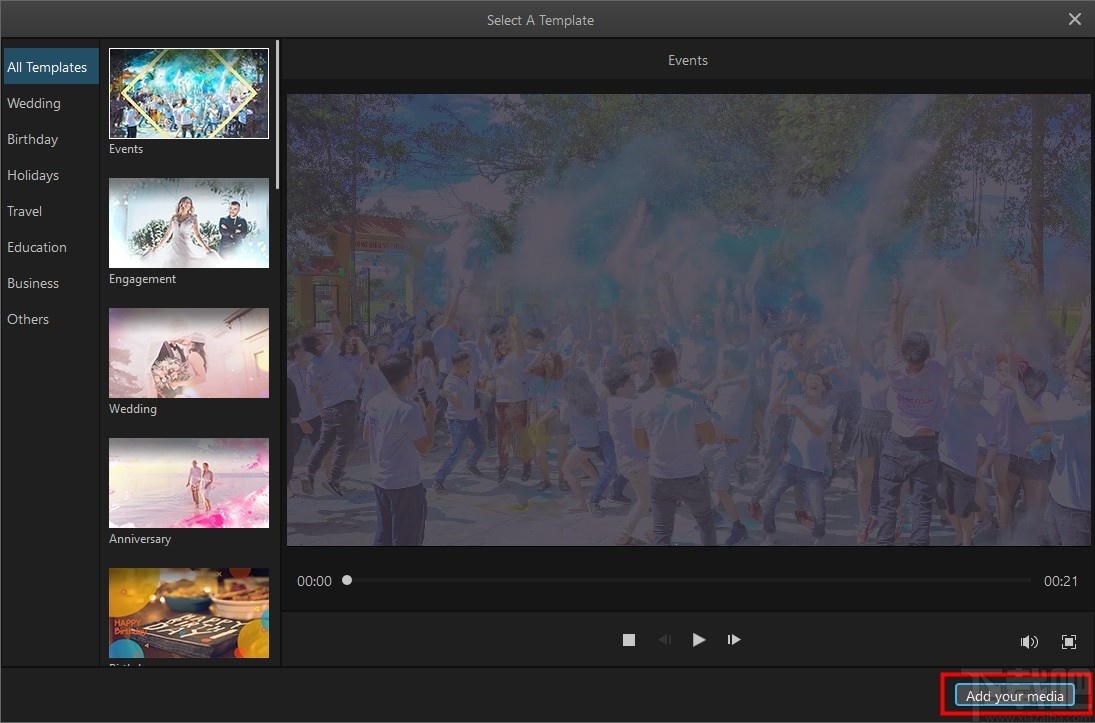Click the template list scrollbar

(277, 115)
